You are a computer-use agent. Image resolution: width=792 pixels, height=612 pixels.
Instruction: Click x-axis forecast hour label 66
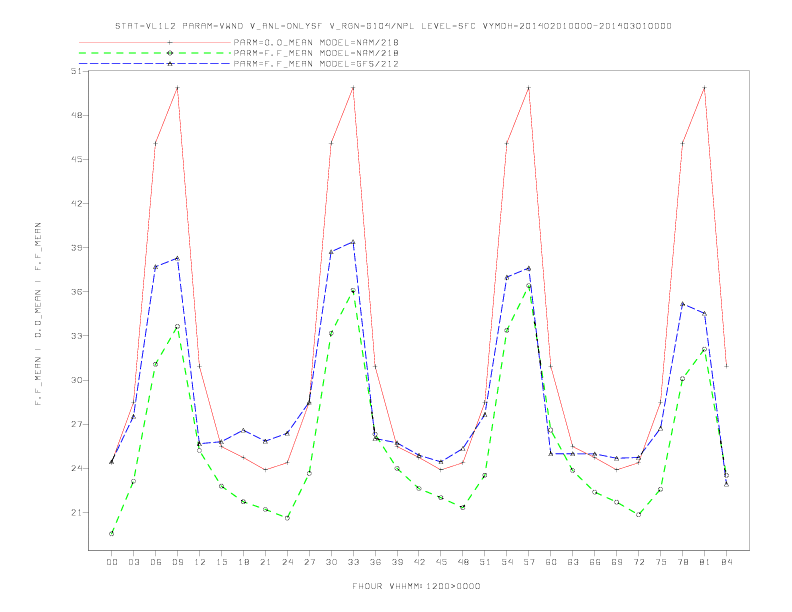pos(595,562)
